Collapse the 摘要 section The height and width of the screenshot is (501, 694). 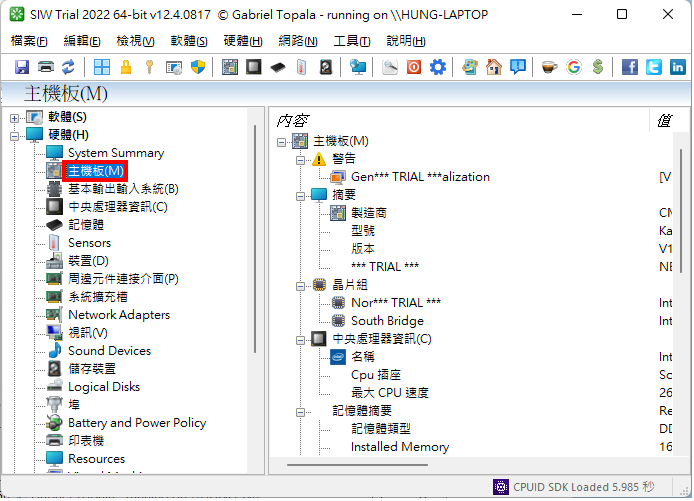click(x=300, y=196)
